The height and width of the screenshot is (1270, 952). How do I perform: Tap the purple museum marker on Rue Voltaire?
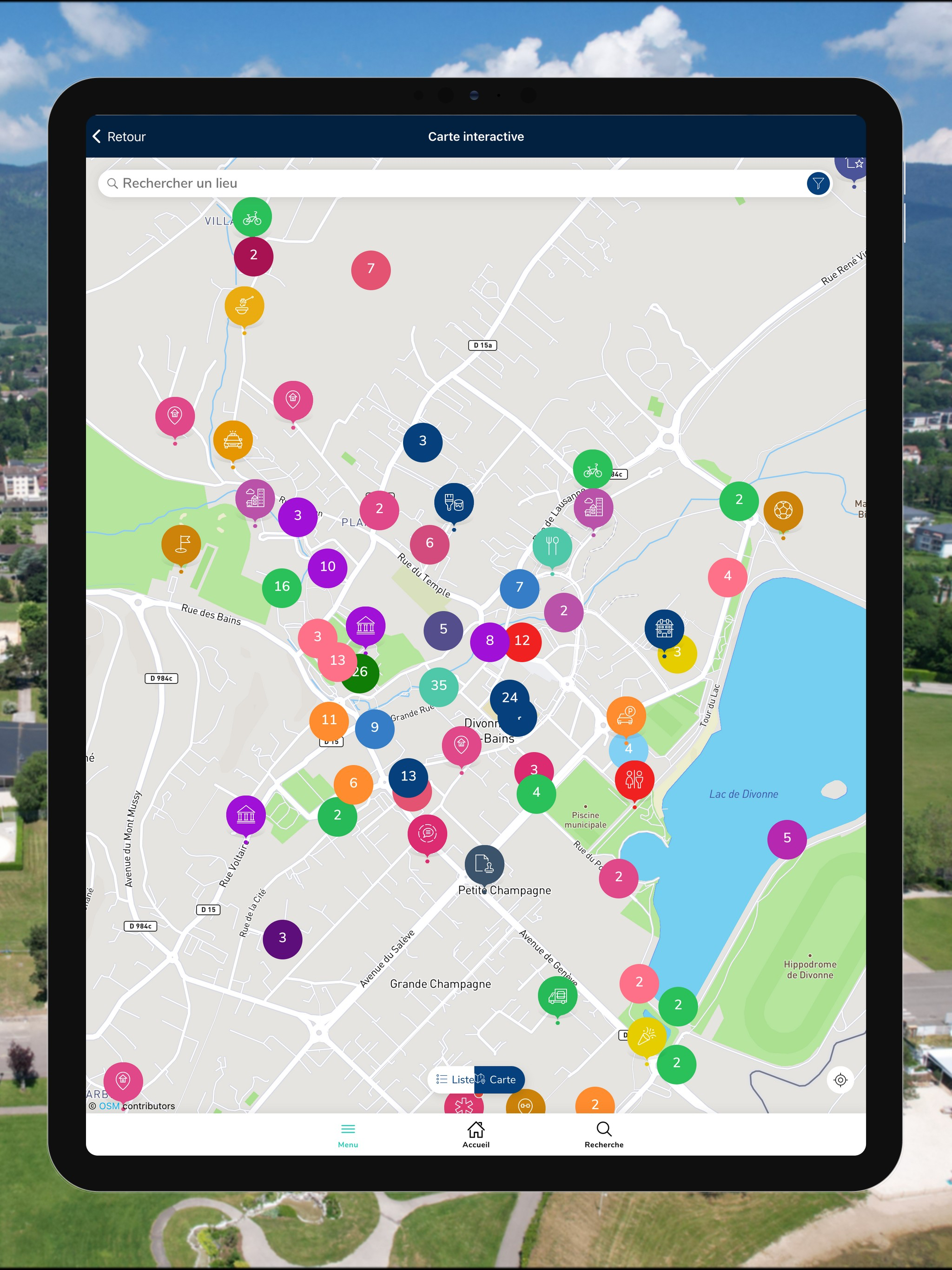coord(246,815)
